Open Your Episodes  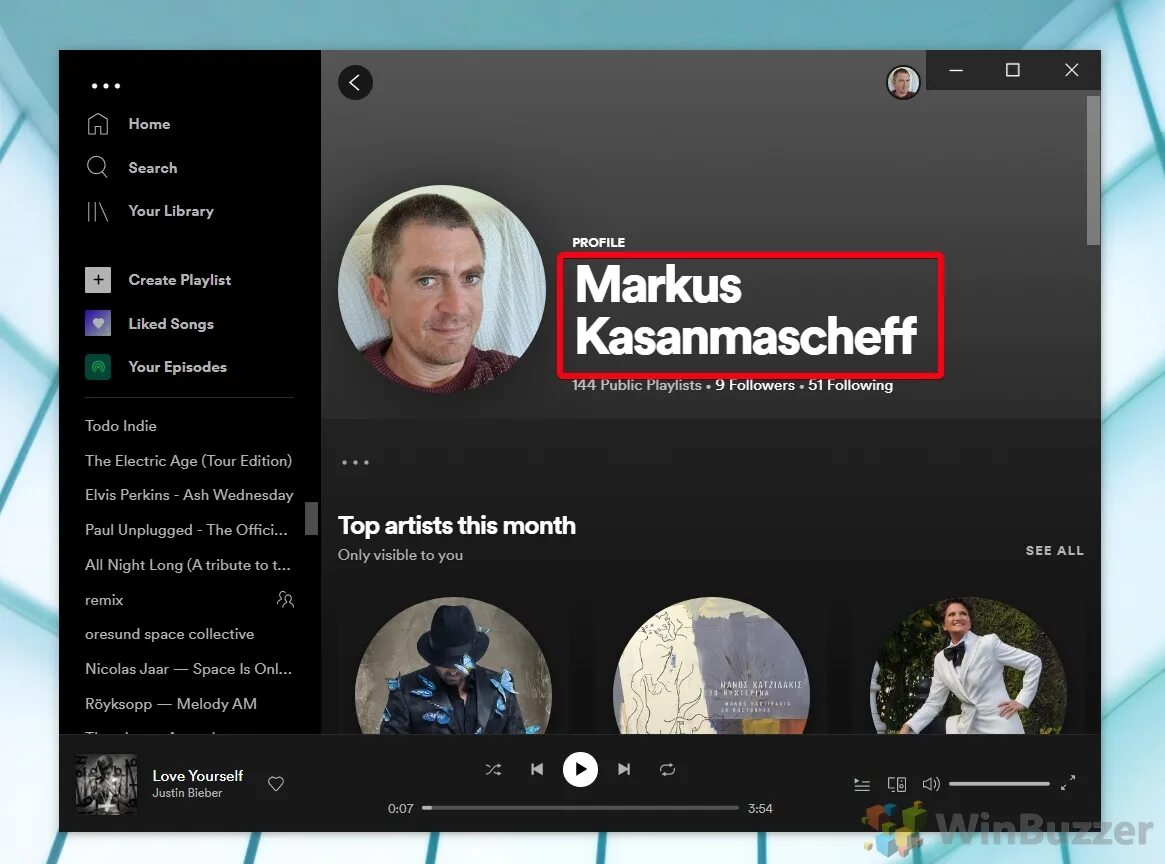tap(177, 367)
